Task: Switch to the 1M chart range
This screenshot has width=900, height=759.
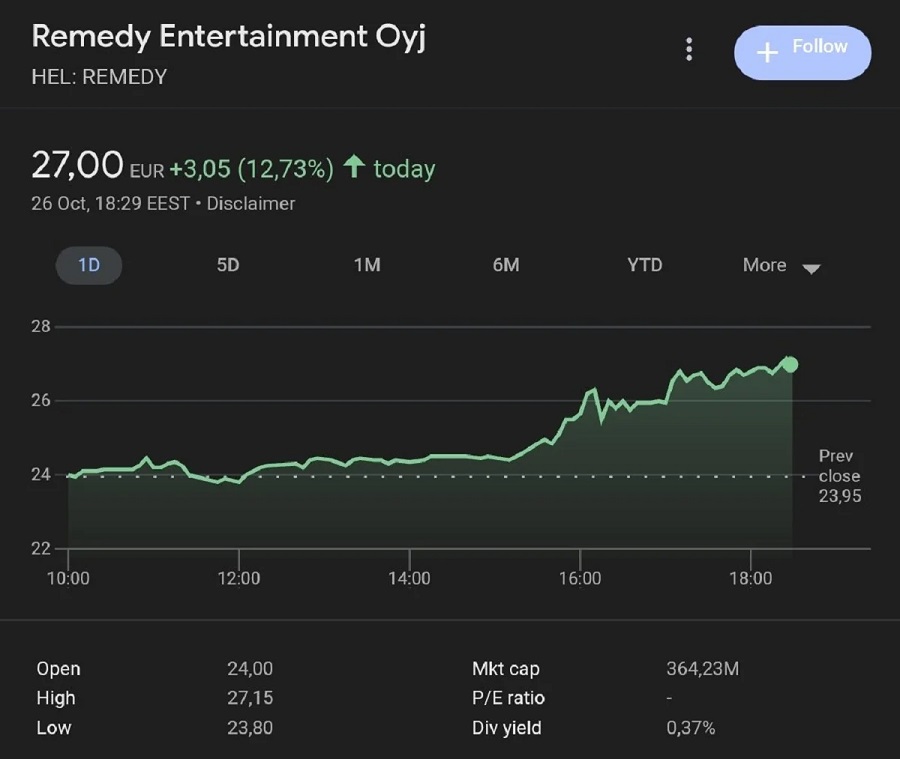Action: [x=367, y=266]
